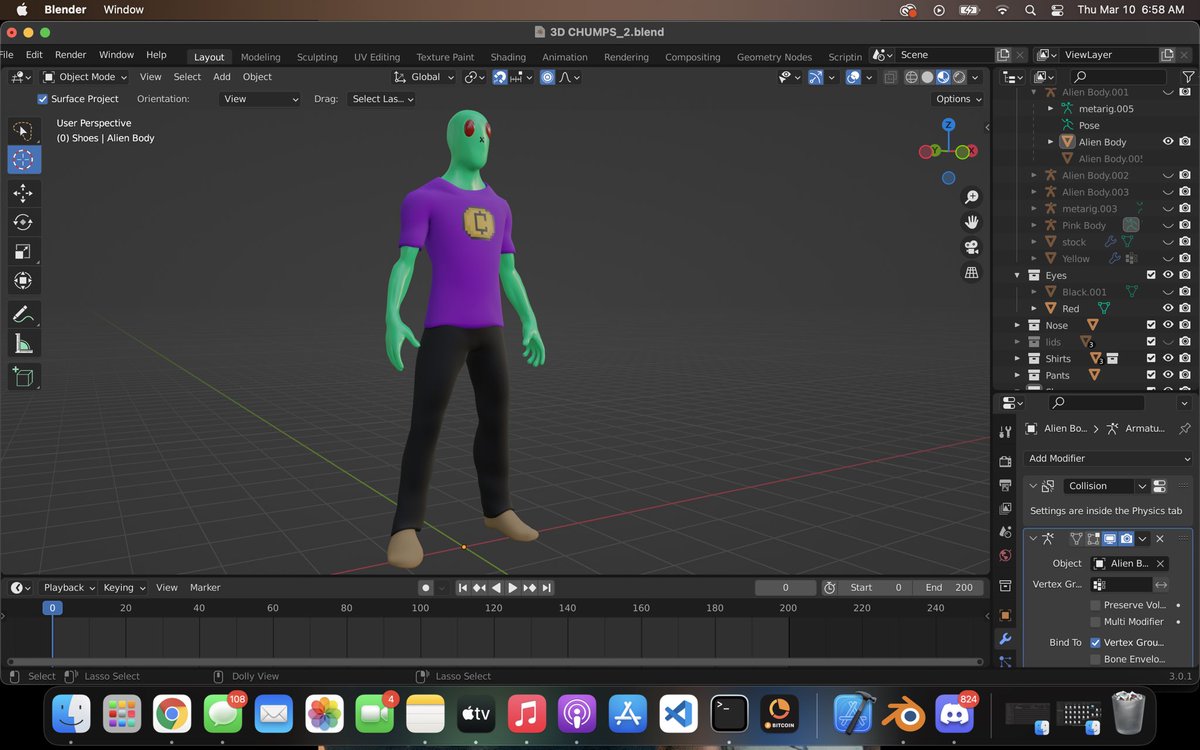The image size is (1200, 750).
Task: Expand the Pants collection
Action: click(x=1018, y=375)
